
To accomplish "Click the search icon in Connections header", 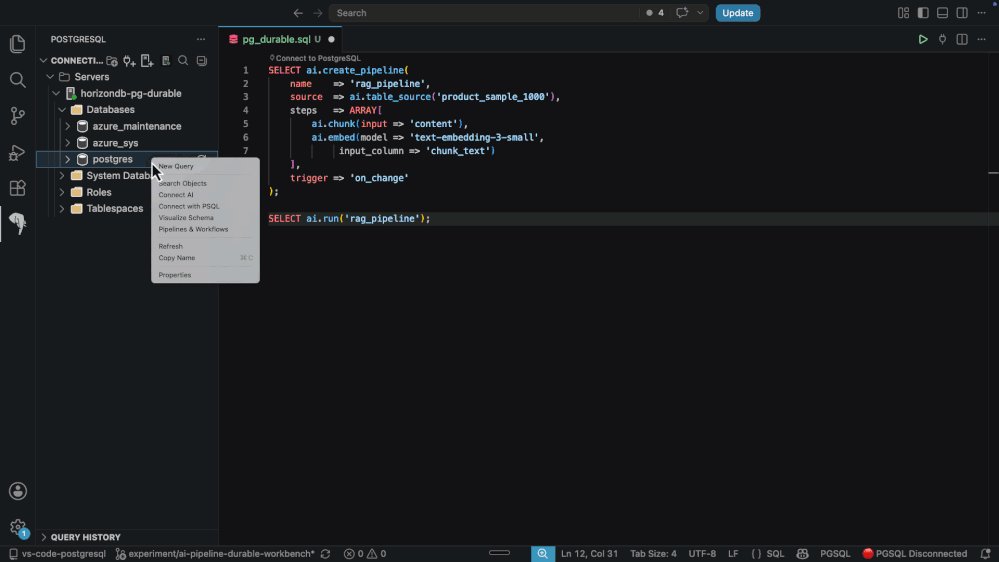I will click(183, 61).
